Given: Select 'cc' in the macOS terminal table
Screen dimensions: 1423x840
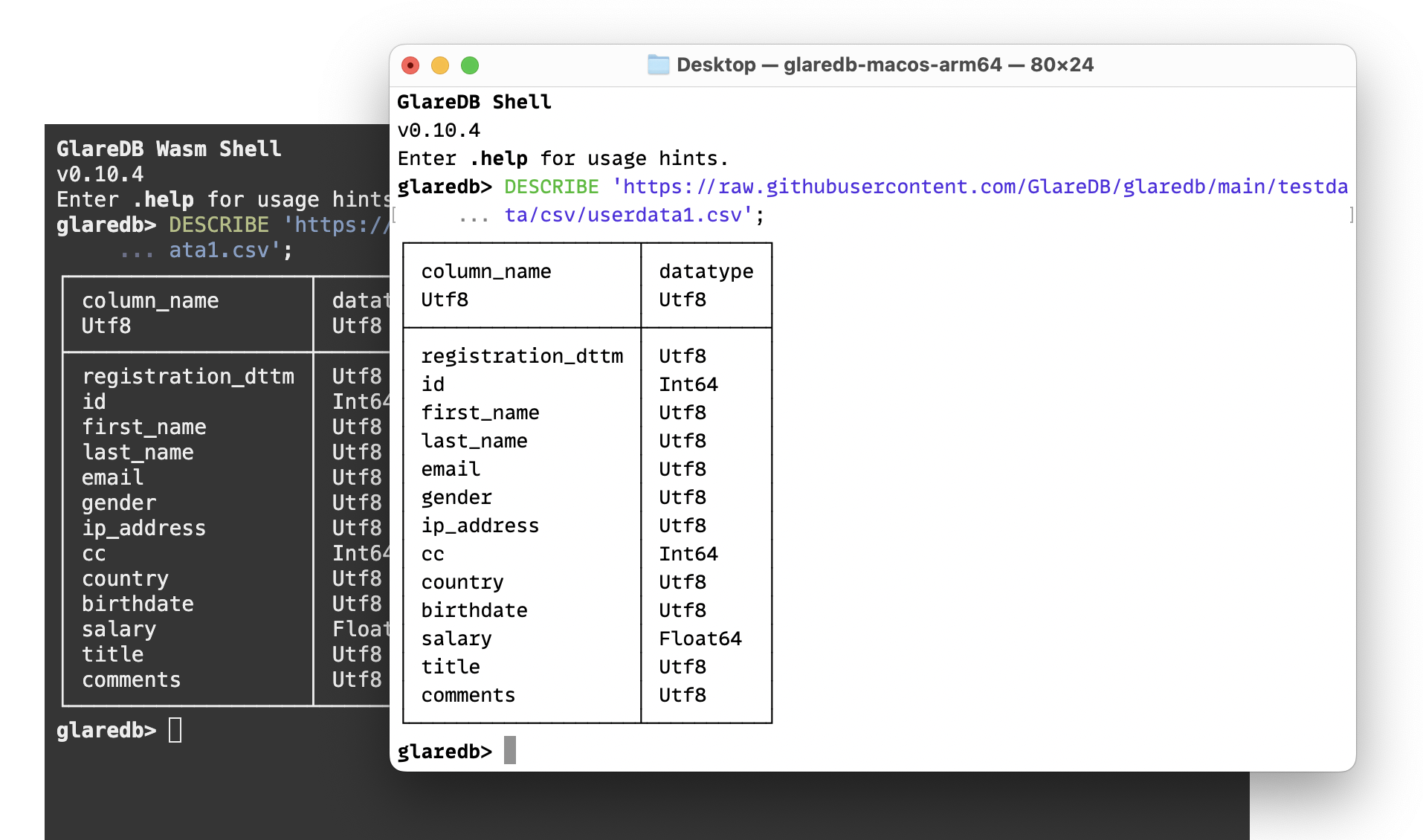Looking at the screenshot, I should [433, 554].
